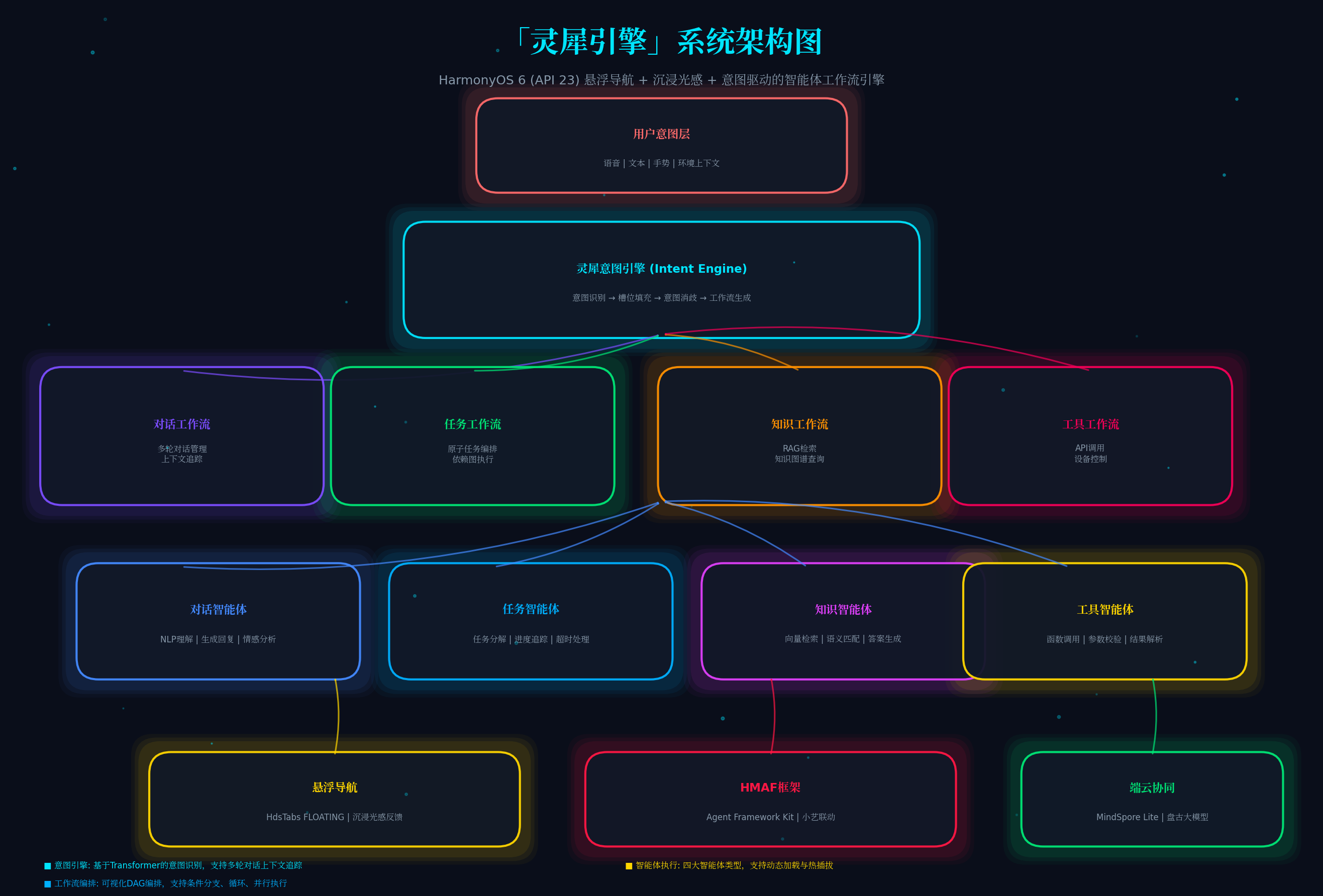Screen dimensions: 1323x896
Task: Click the 多轮对话管理 line
Action: 182,449
